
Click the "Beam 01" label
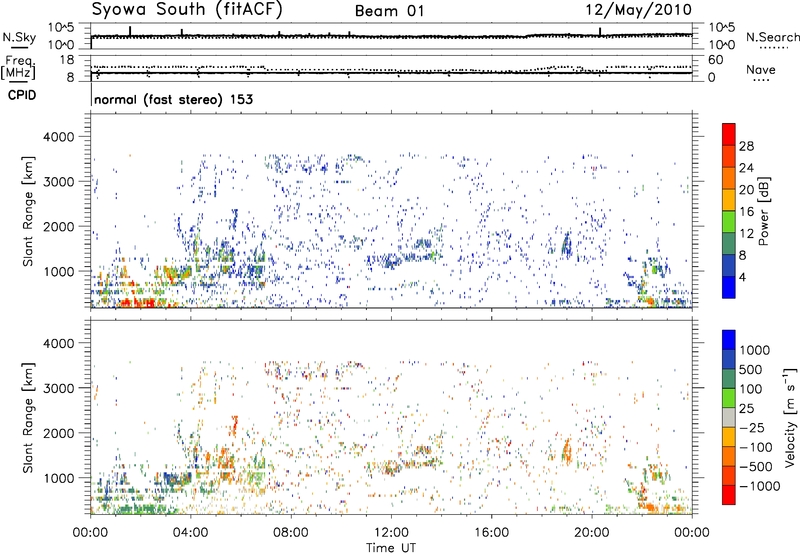[x=389, y=11]
